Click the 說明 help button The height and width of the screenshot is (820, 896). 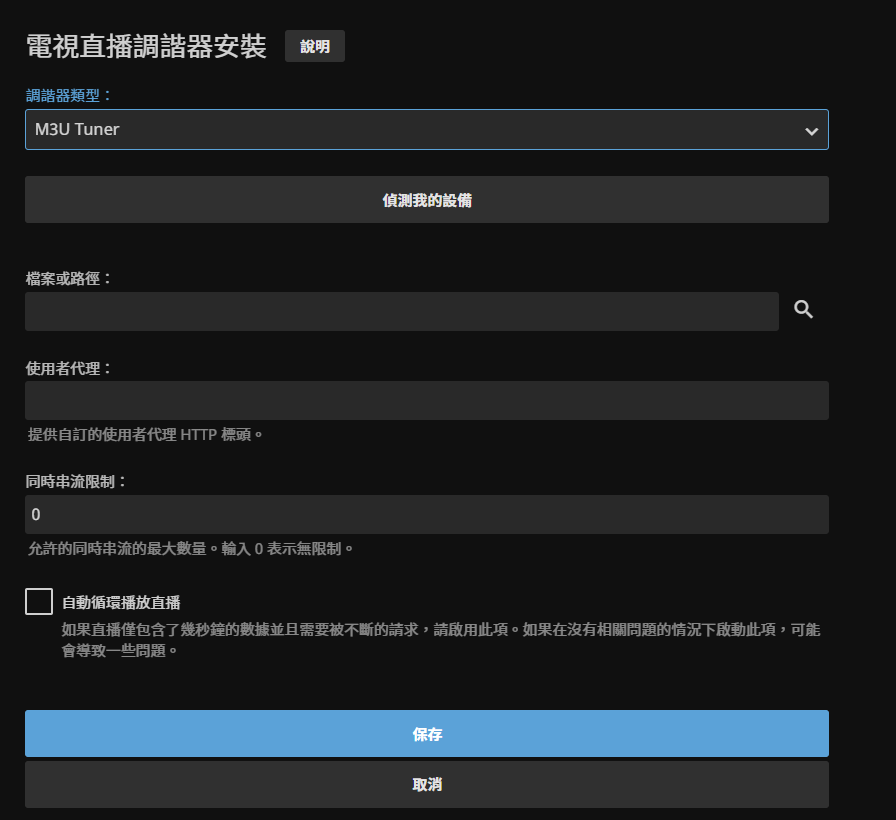coord(314,46)
